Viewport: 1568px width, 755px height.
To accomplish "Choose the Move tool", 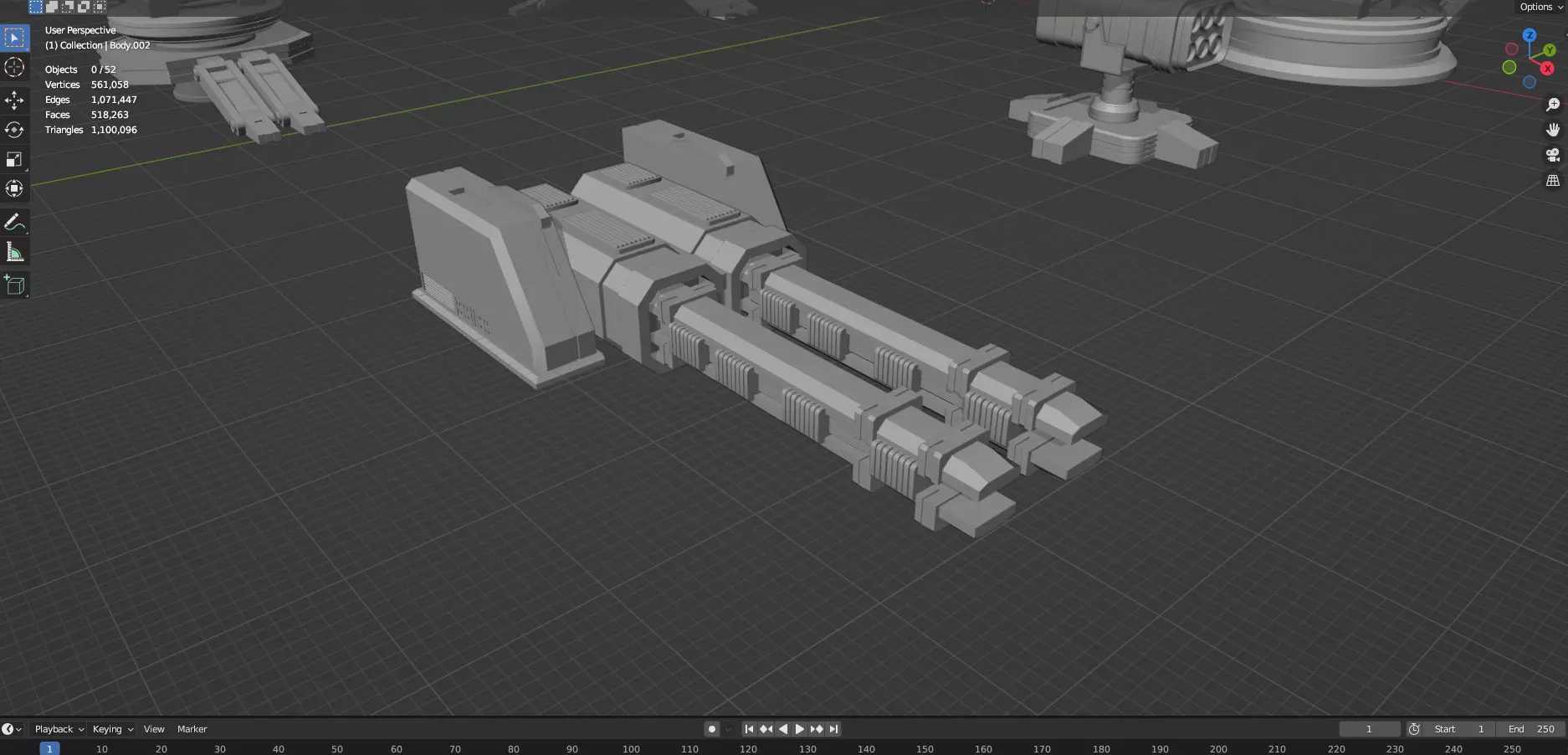I will (x=14, y=100).
